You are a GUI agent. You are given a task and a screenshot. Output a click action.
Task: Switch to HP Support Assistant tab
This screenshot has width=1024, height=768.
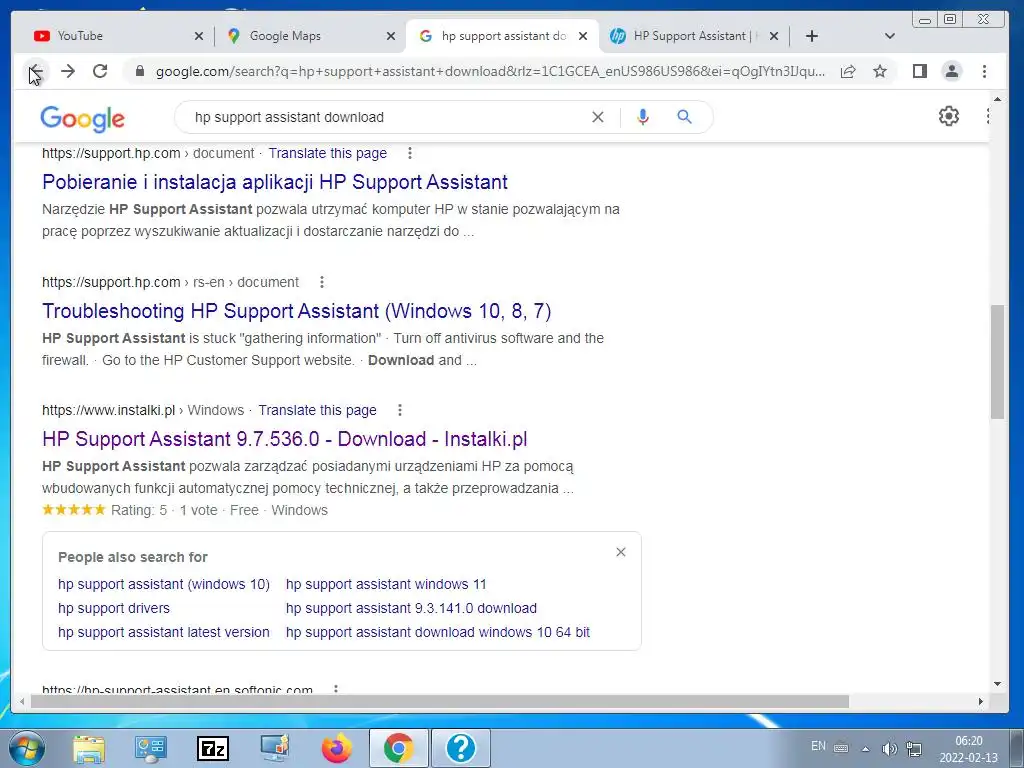[692, 36]
